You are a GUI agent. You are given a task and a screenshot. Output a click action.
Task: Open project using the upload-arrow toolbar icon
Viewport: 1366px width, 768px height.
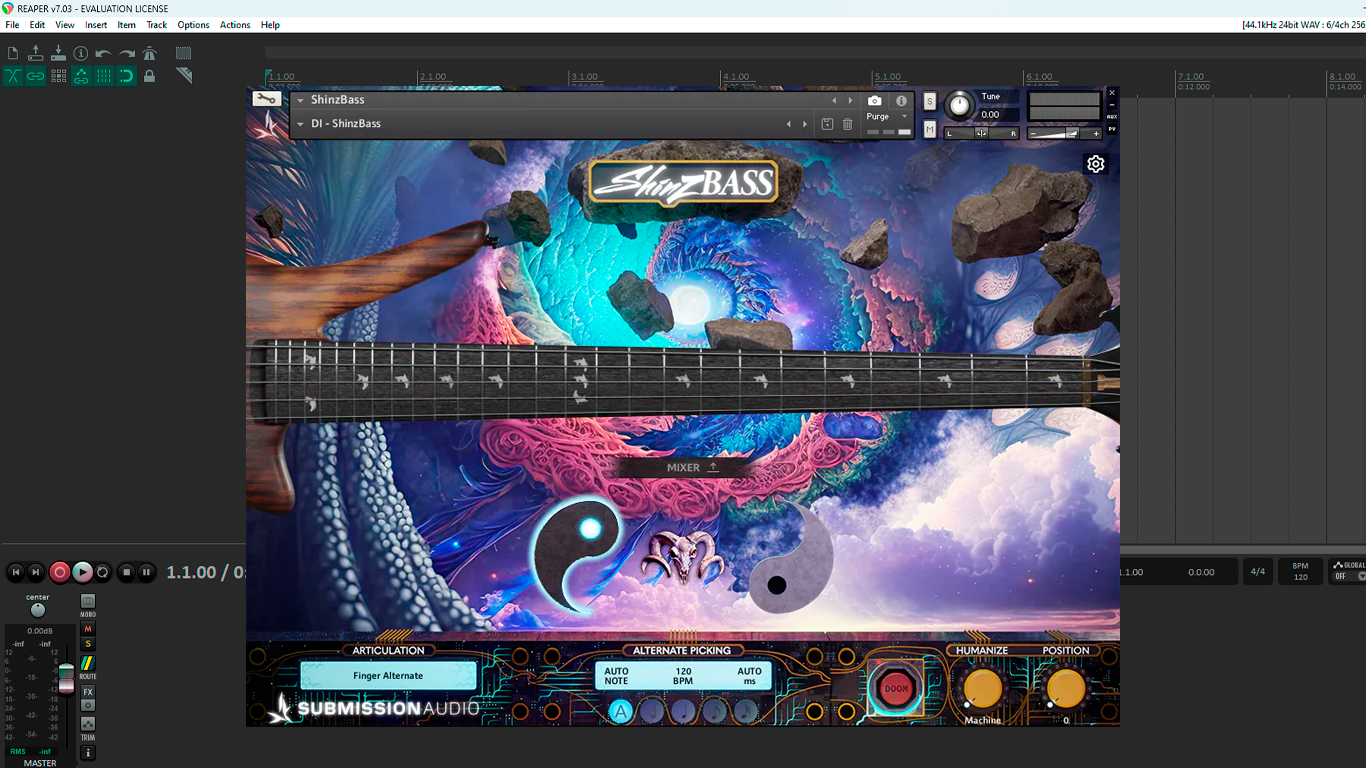pos(36,54)
